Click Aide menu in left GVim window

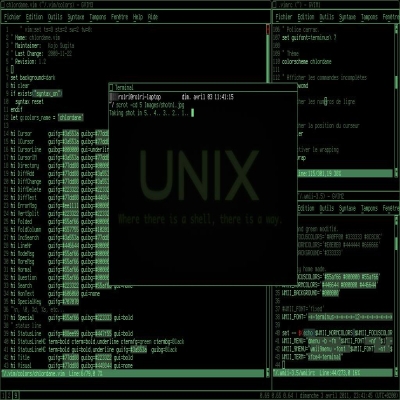153,17
